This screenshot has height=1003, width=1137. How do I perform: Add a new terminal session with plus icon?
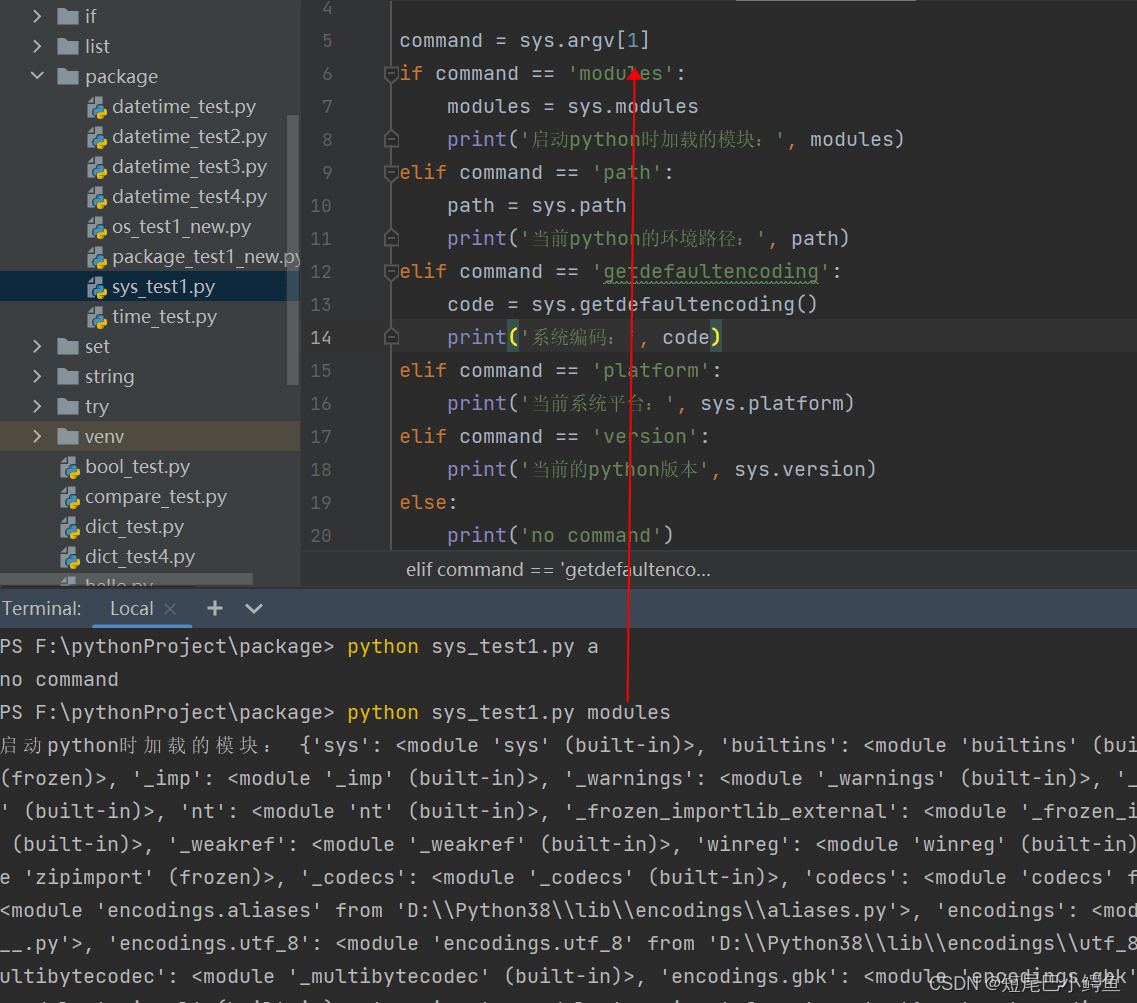(215, 608)
